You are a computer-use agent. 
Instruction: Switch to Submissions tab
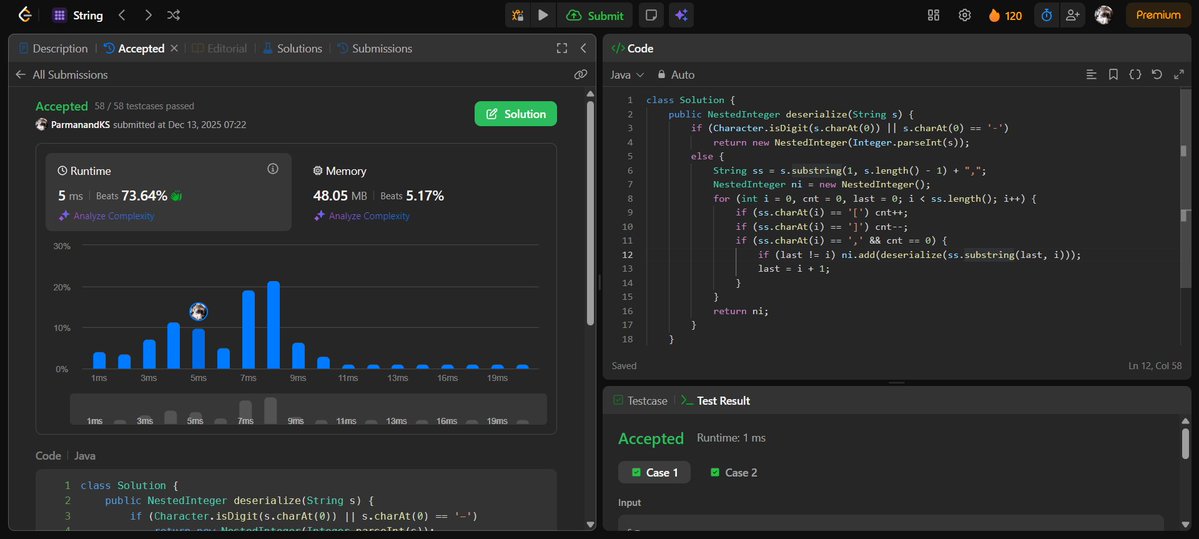tap(375, 48)
